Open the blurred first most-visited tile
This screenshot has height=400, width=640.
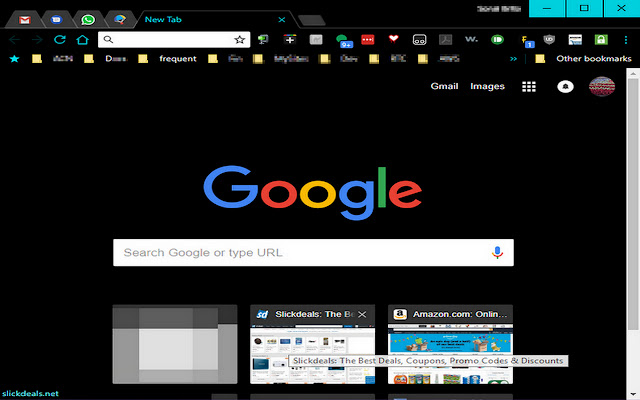pos(175,344)
